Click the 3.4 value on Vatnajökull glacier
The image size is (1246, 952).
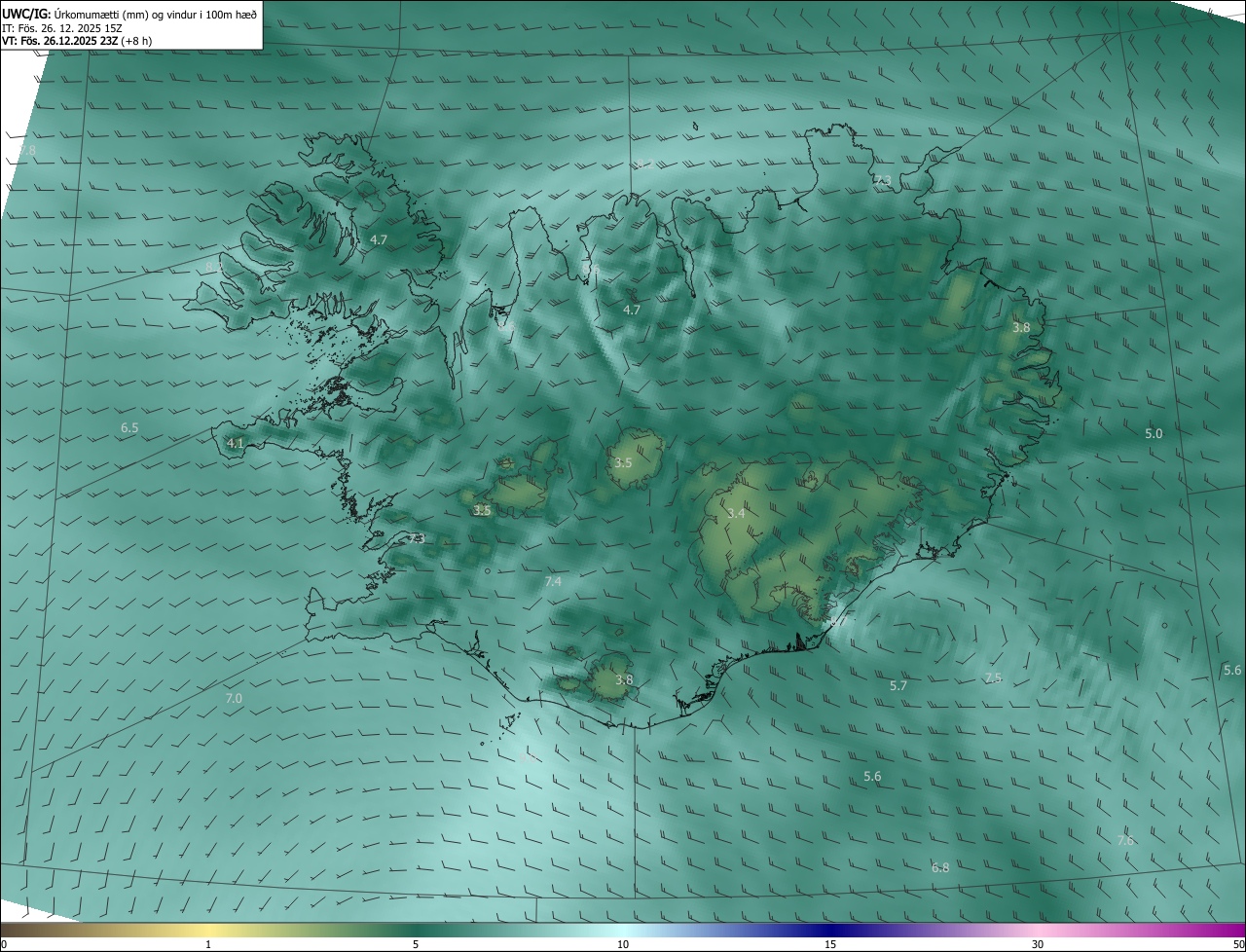736,513
